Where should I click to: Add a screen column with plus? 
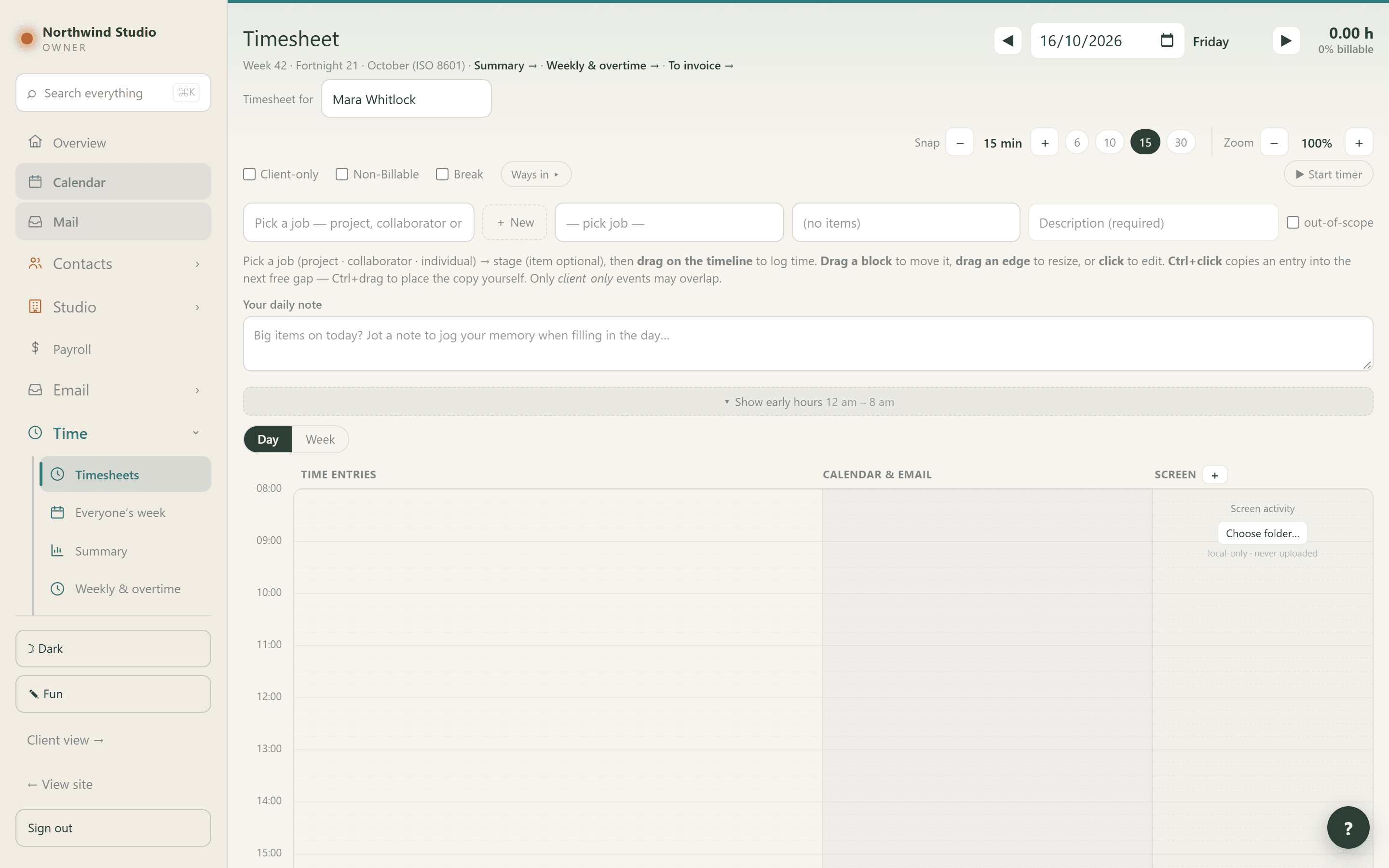(1214, 475)
